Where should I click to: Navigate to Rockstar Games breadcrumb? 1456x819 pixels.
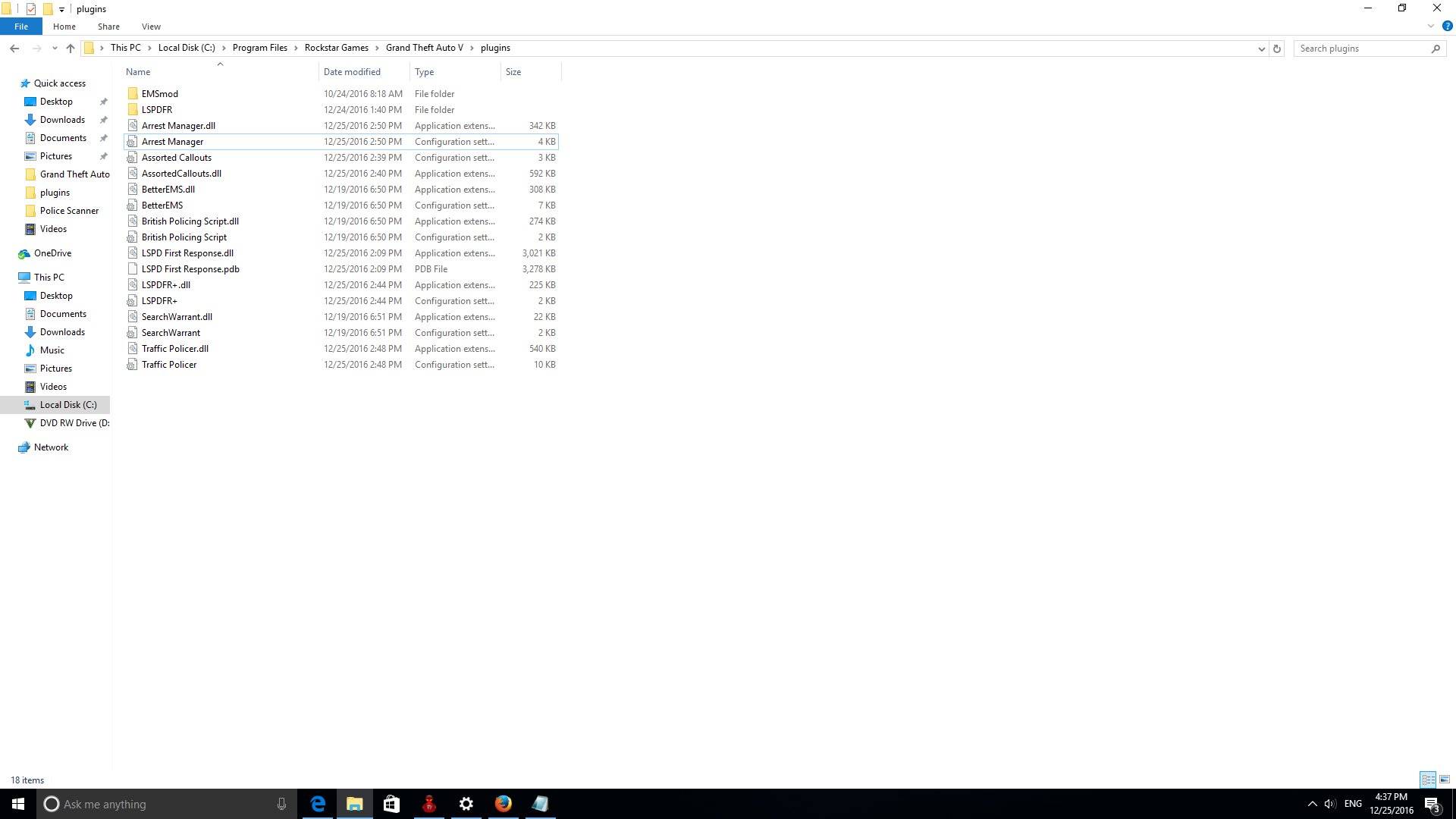point(336,48)
